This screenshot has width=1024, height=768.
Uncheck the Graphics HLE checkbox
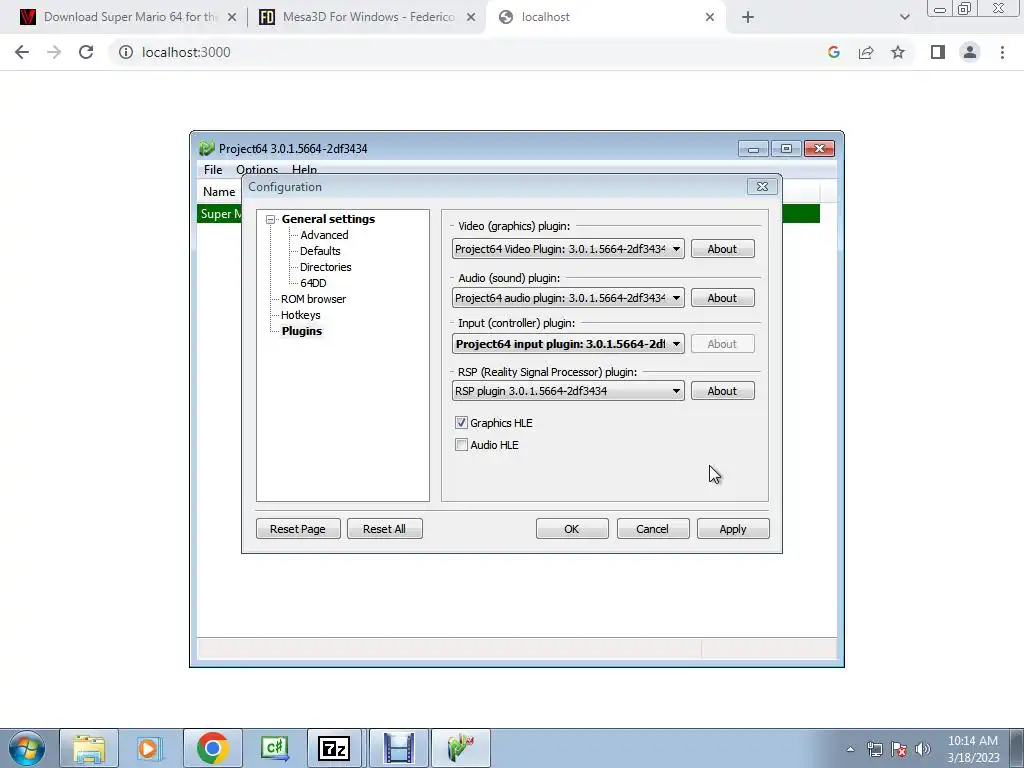pos(461,423)
